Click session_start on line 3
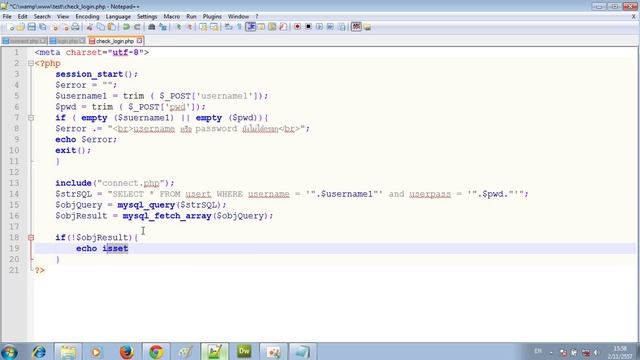 pos(89,74)
